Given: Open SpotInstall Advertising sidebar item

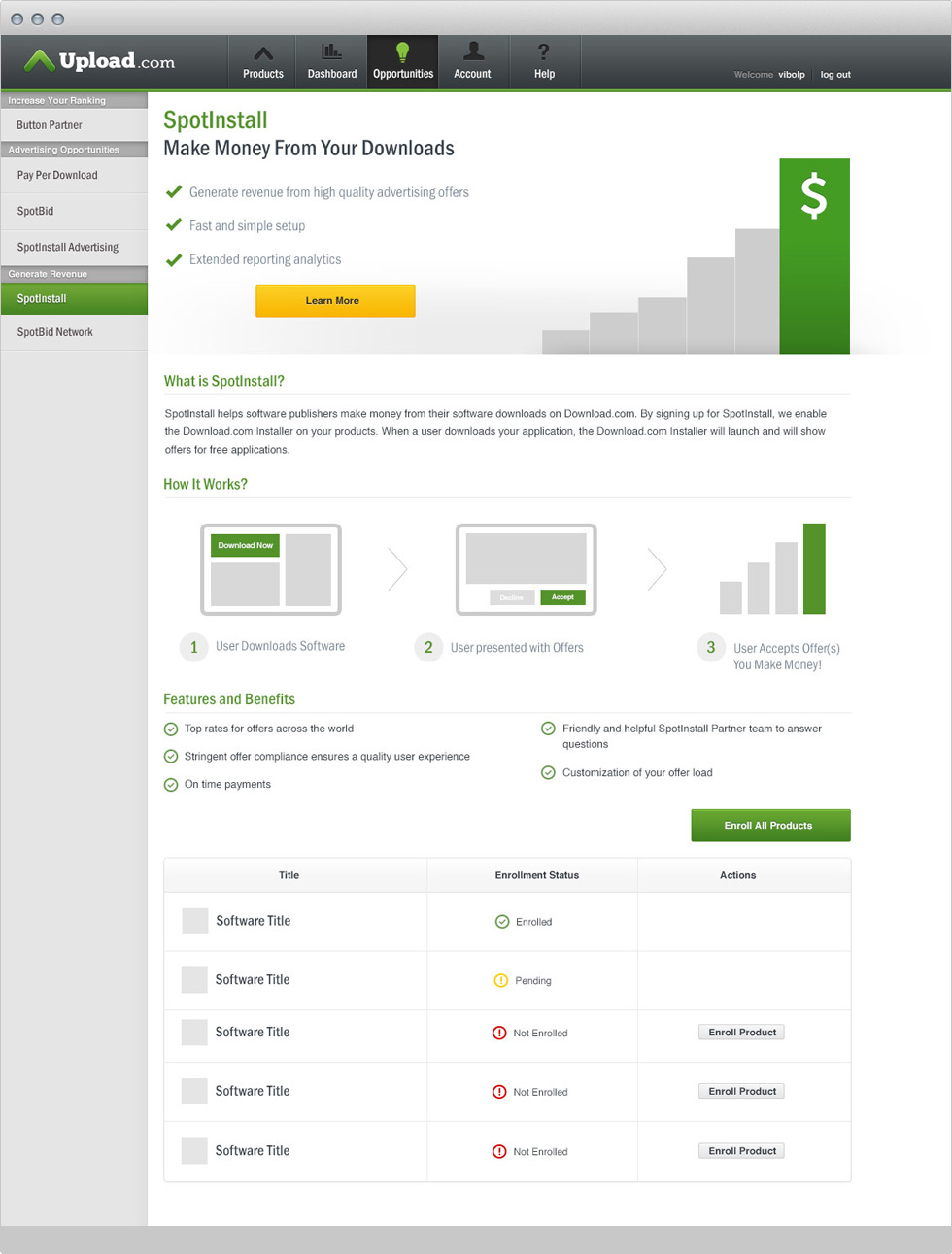Looking at the screenshot, I should pyautogui.click(x=68, y=248).
